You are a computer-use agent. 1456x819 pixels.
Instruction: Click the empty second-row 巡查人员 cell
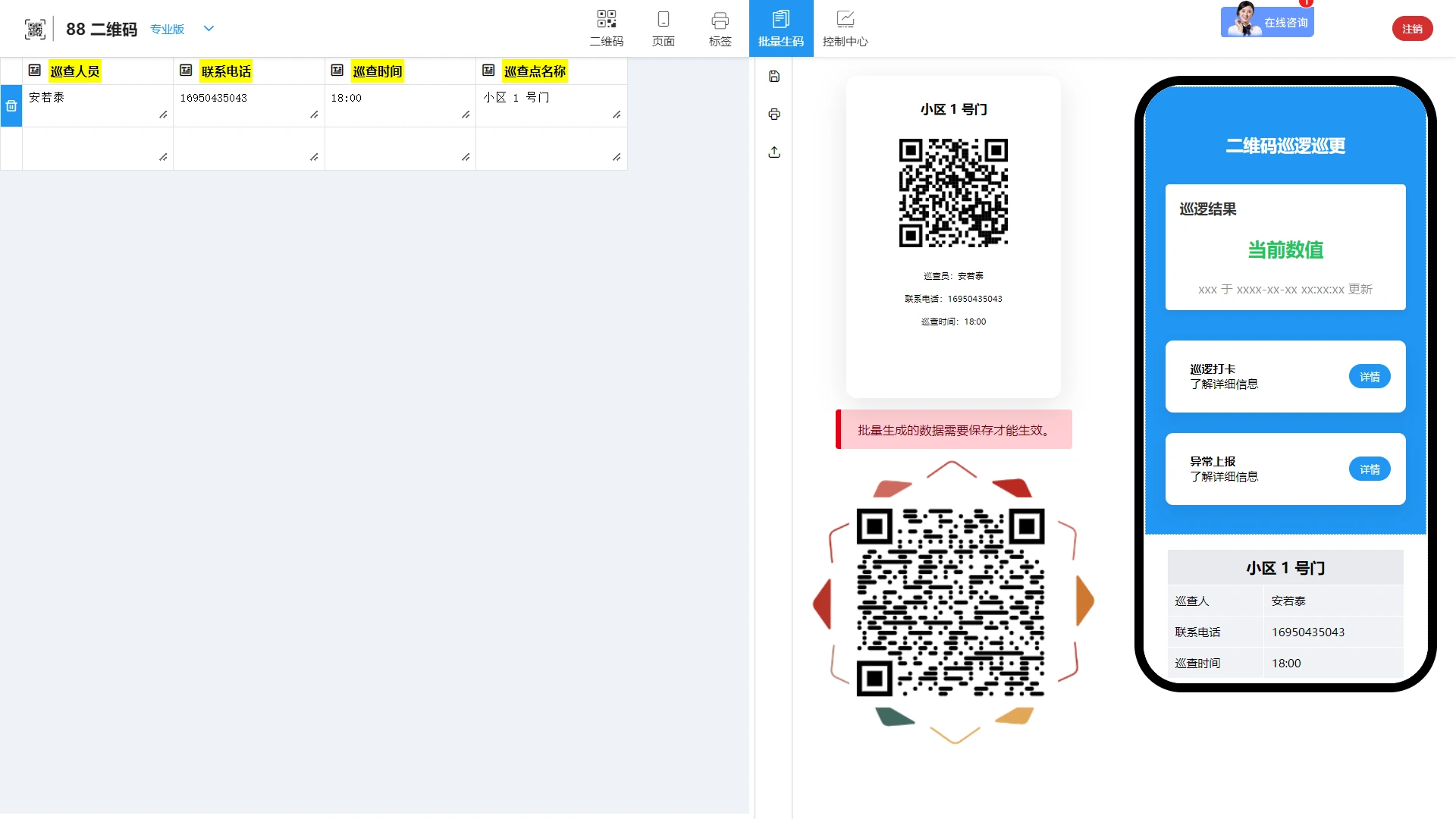pyautogui.click(x=98, y=148)
